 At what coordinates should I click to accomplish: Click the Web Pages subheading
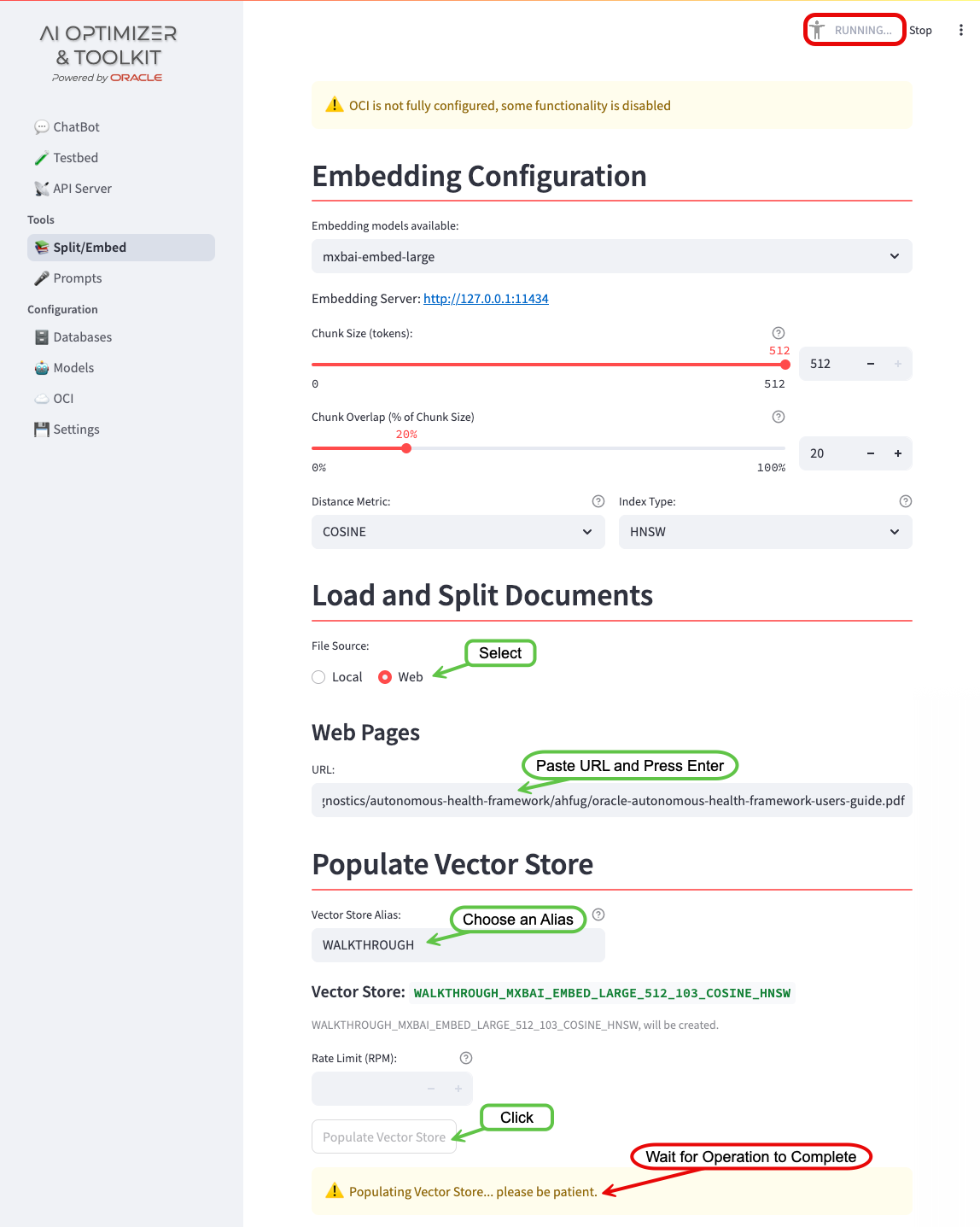(x=365, y=733)
